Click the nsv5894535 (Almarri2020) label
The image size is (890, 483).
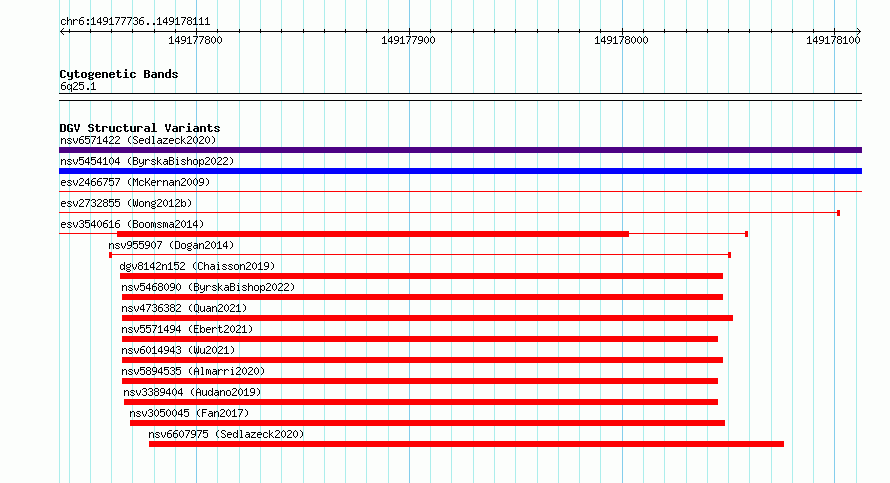pyautogui.click(x=193, y=371)
